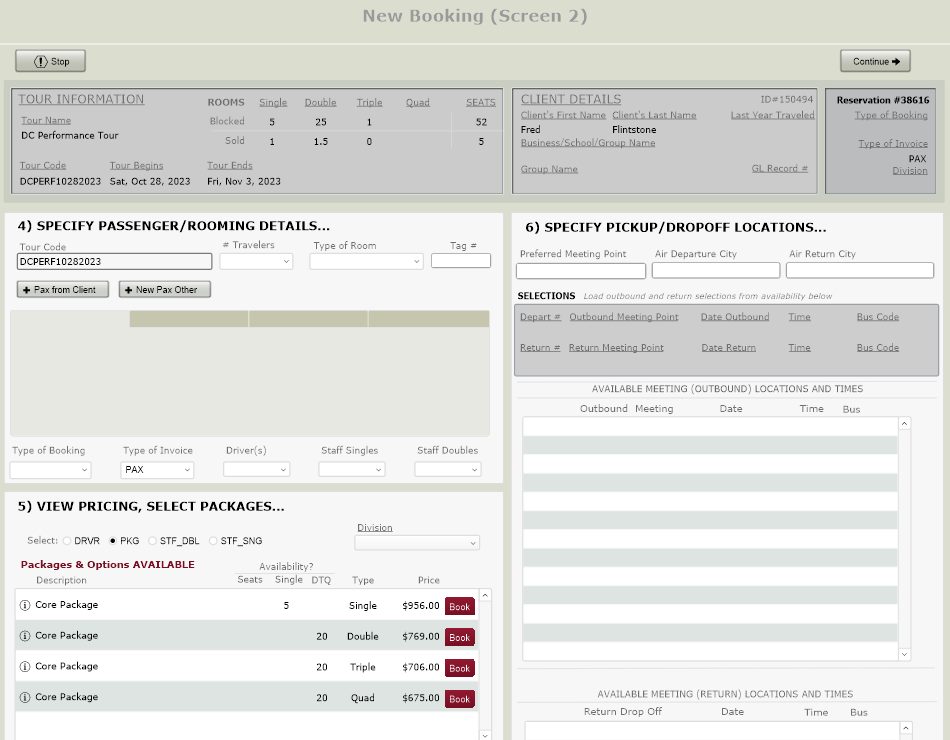Open info for Core Package Quad

[x=25, y=698]
